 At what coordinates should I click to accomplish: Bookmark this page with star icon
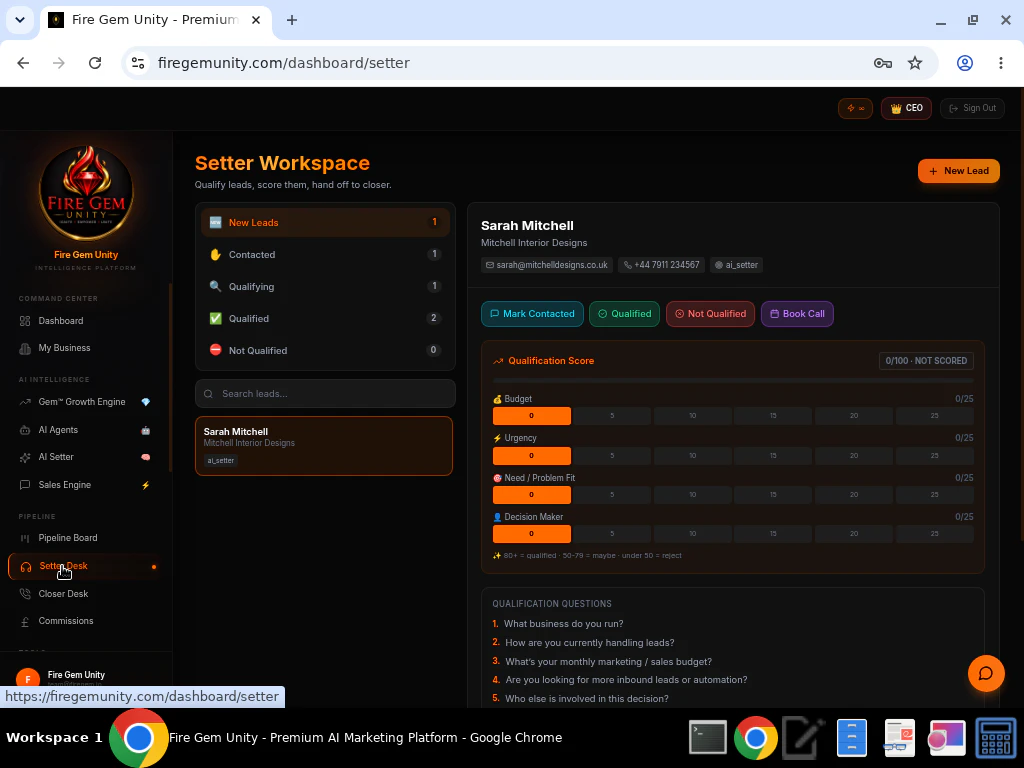click(x=915, y=63)
